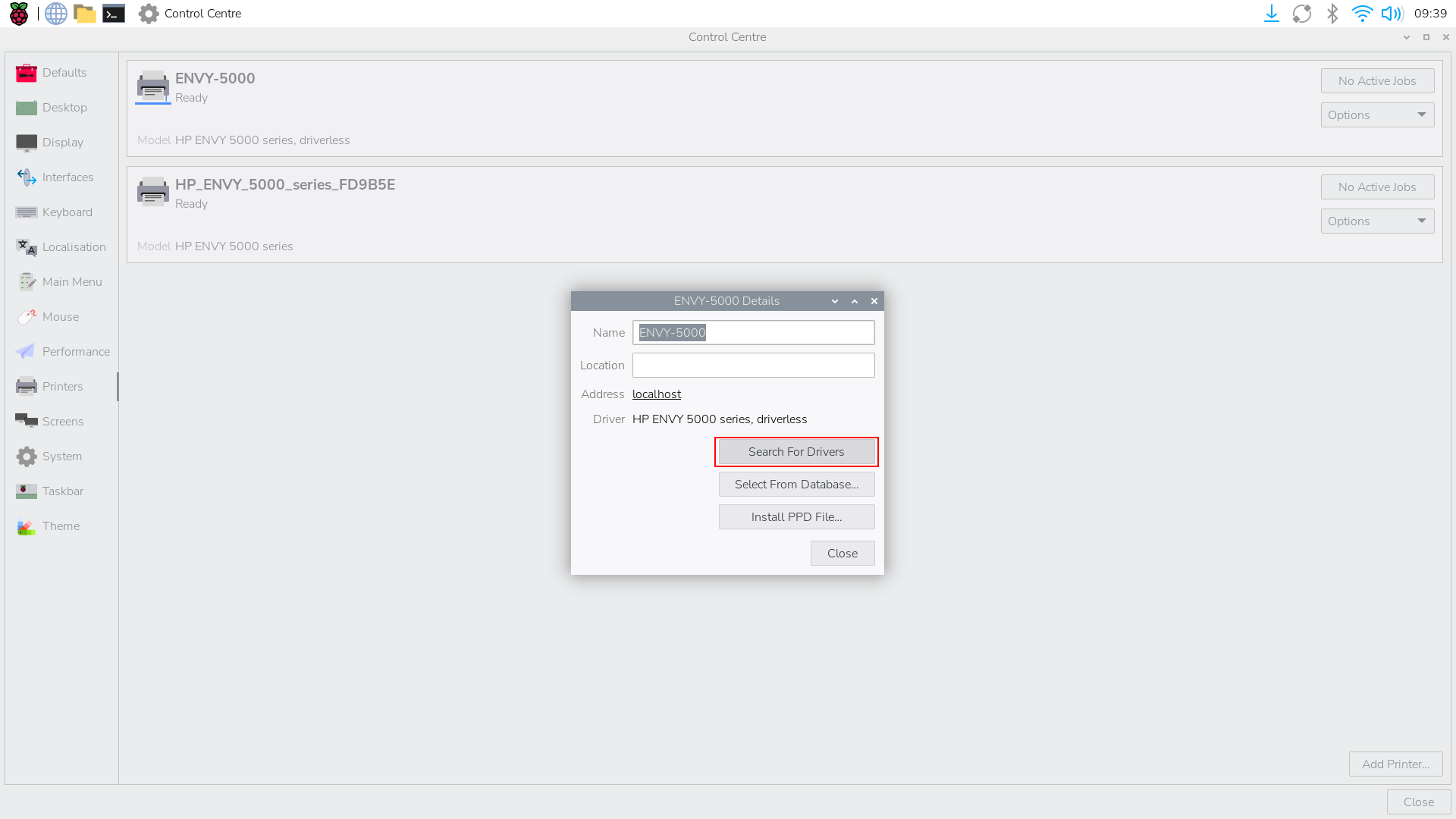Screen dimensions: 1456x819
Task: Click the clock showing 09:39
Action: [1430, 14]
